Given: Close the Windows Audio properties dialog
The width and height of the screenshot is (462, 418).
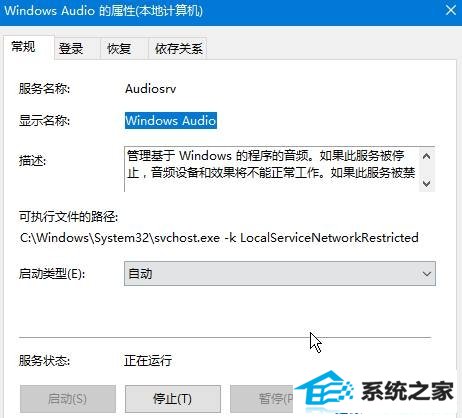Looking at the screenshot, I should pyautogui.click(x=451, y=10).
